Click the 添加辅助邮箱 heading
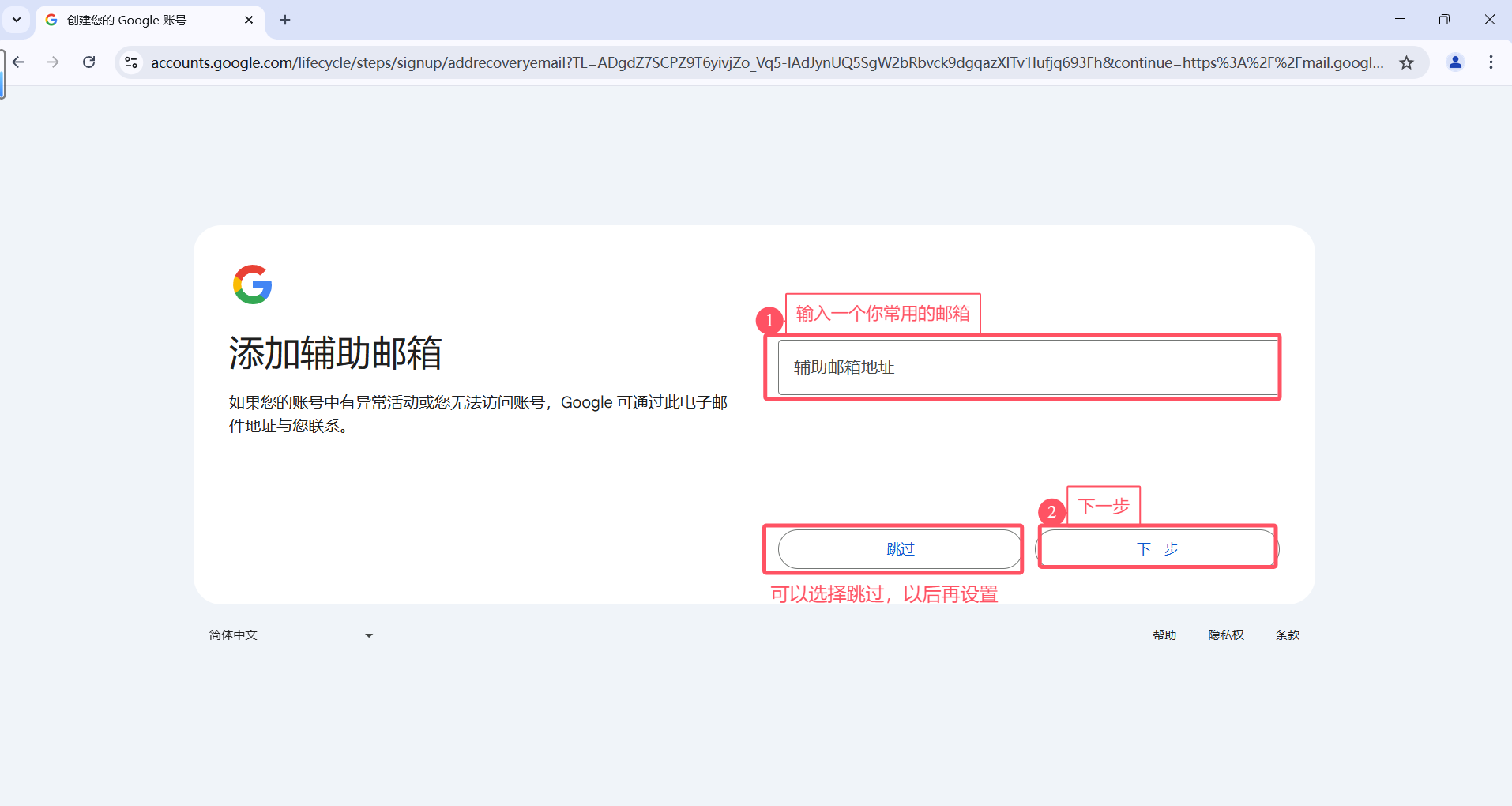 336,352
